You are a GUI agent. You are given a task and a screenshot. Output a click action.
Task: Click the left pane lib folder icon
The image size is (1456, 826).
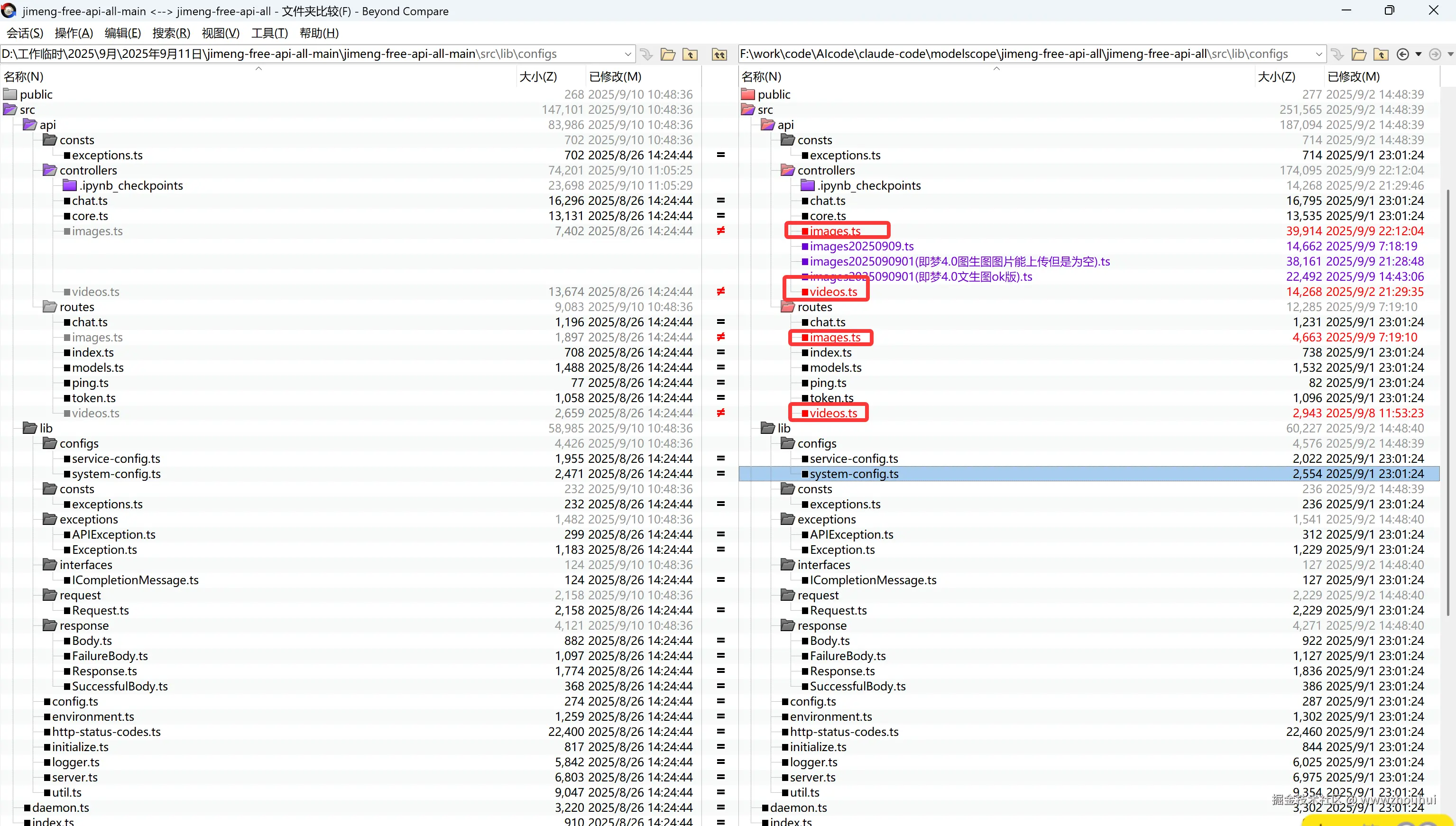(x=29, y=428)
